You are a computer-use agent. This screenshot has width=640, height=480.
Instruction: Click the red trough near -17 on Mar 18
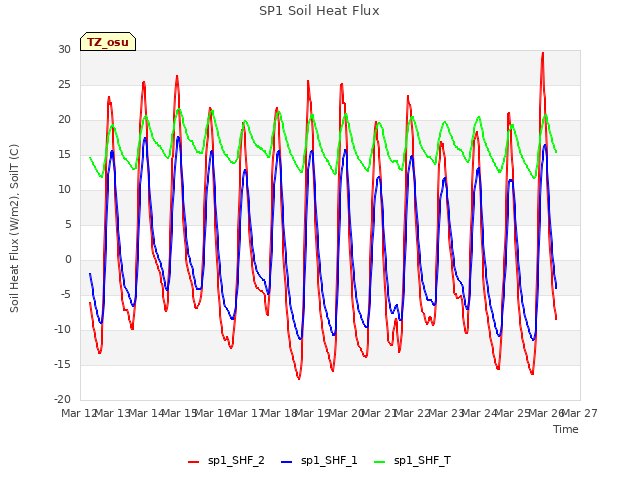299,378
